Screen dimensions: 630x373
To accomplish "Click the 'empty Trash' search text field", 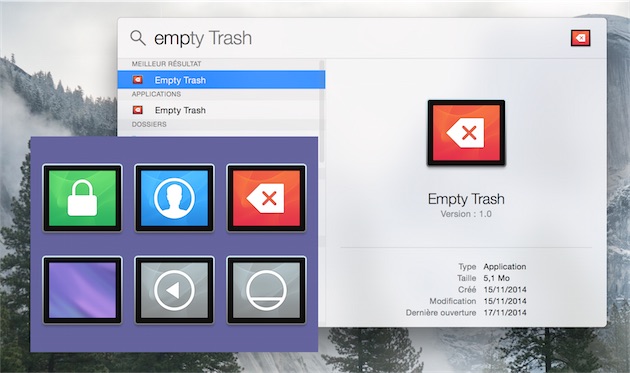I will (x=358, y=38).
